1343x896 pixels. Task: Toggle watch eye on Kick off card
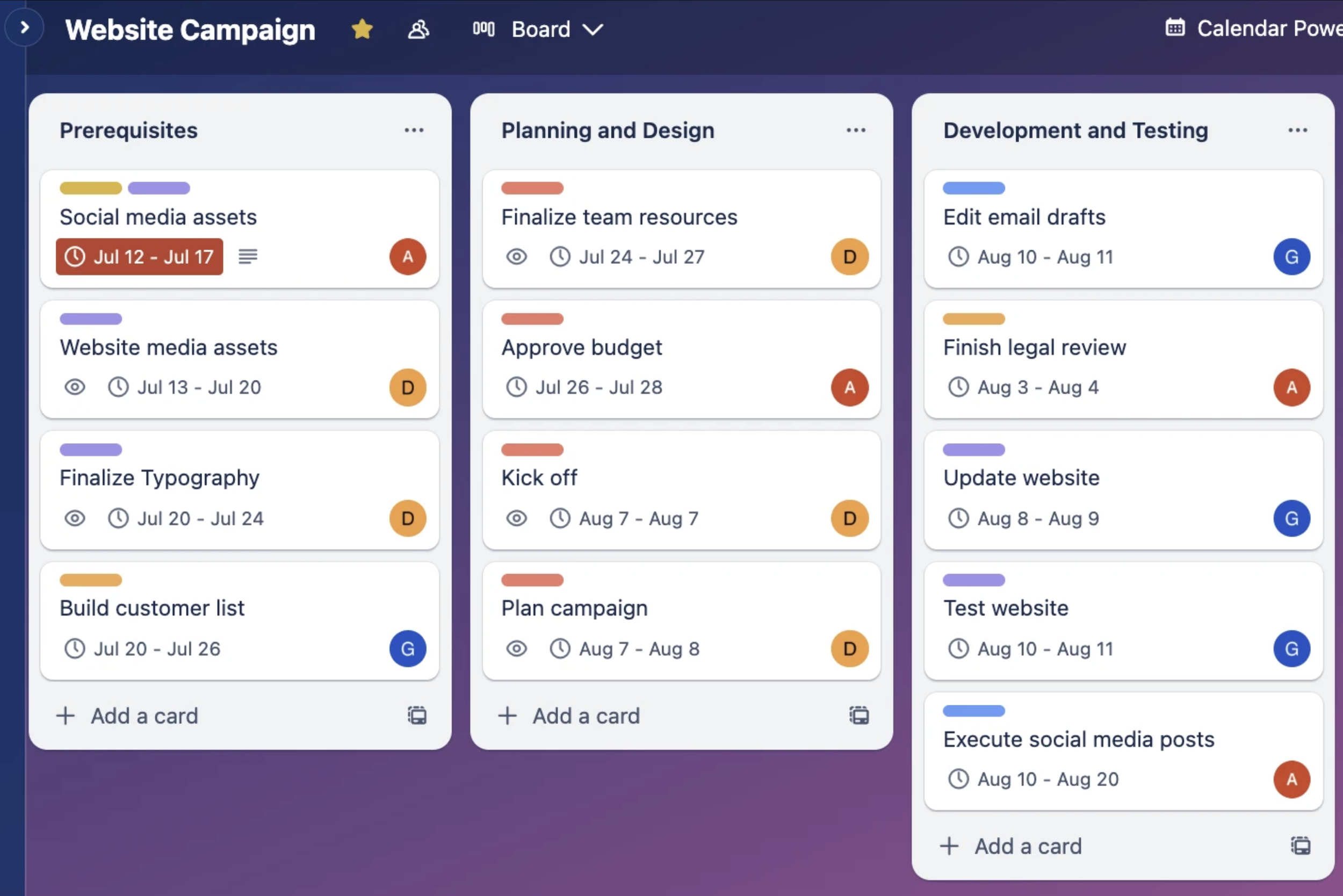(x=517, y=518)
